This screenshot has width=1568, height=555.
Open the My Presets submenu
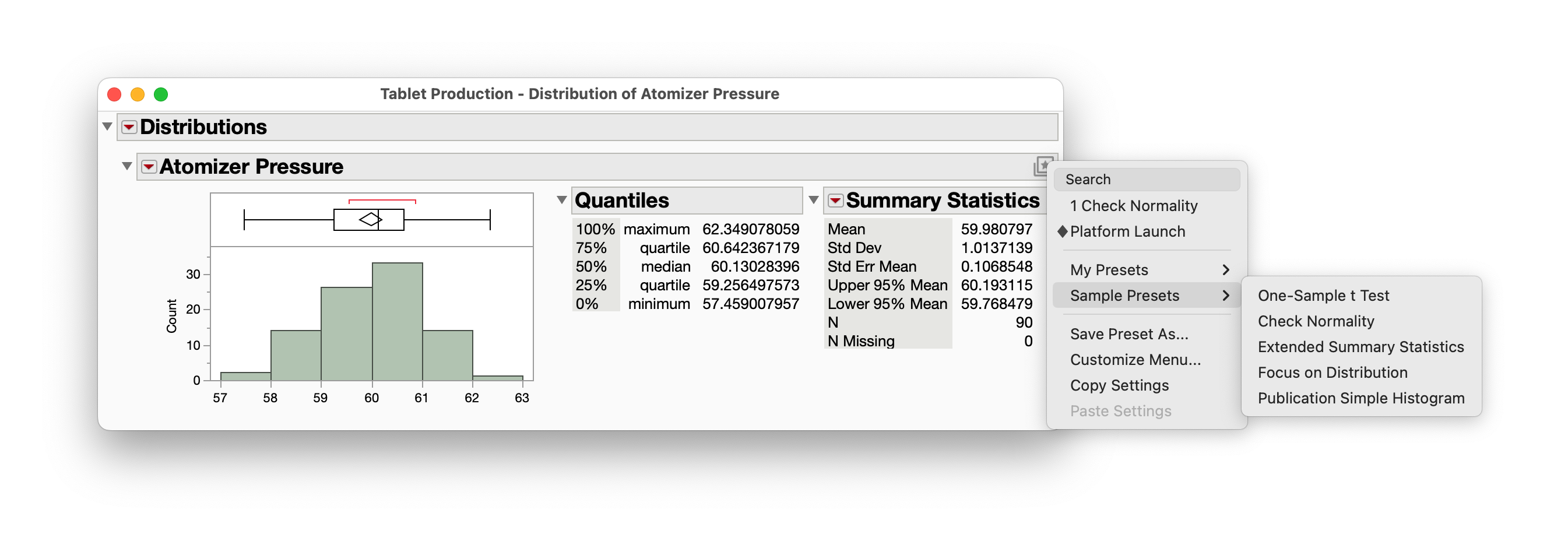[x=1109, y=269]
